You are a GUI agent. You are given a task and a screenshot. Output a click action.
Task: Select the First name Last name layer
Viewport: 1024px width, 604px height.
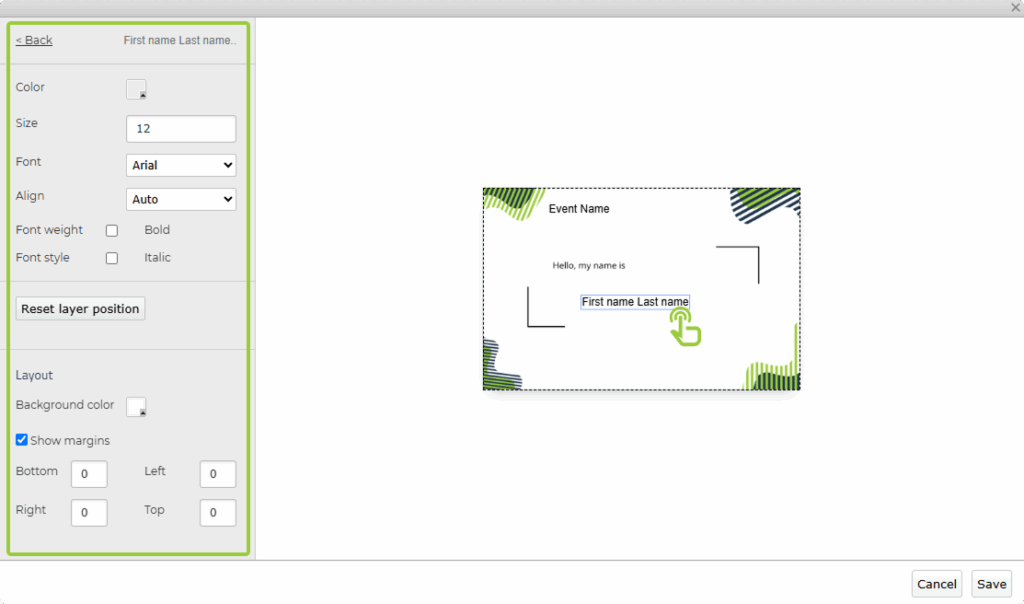(x=635, y=302)
